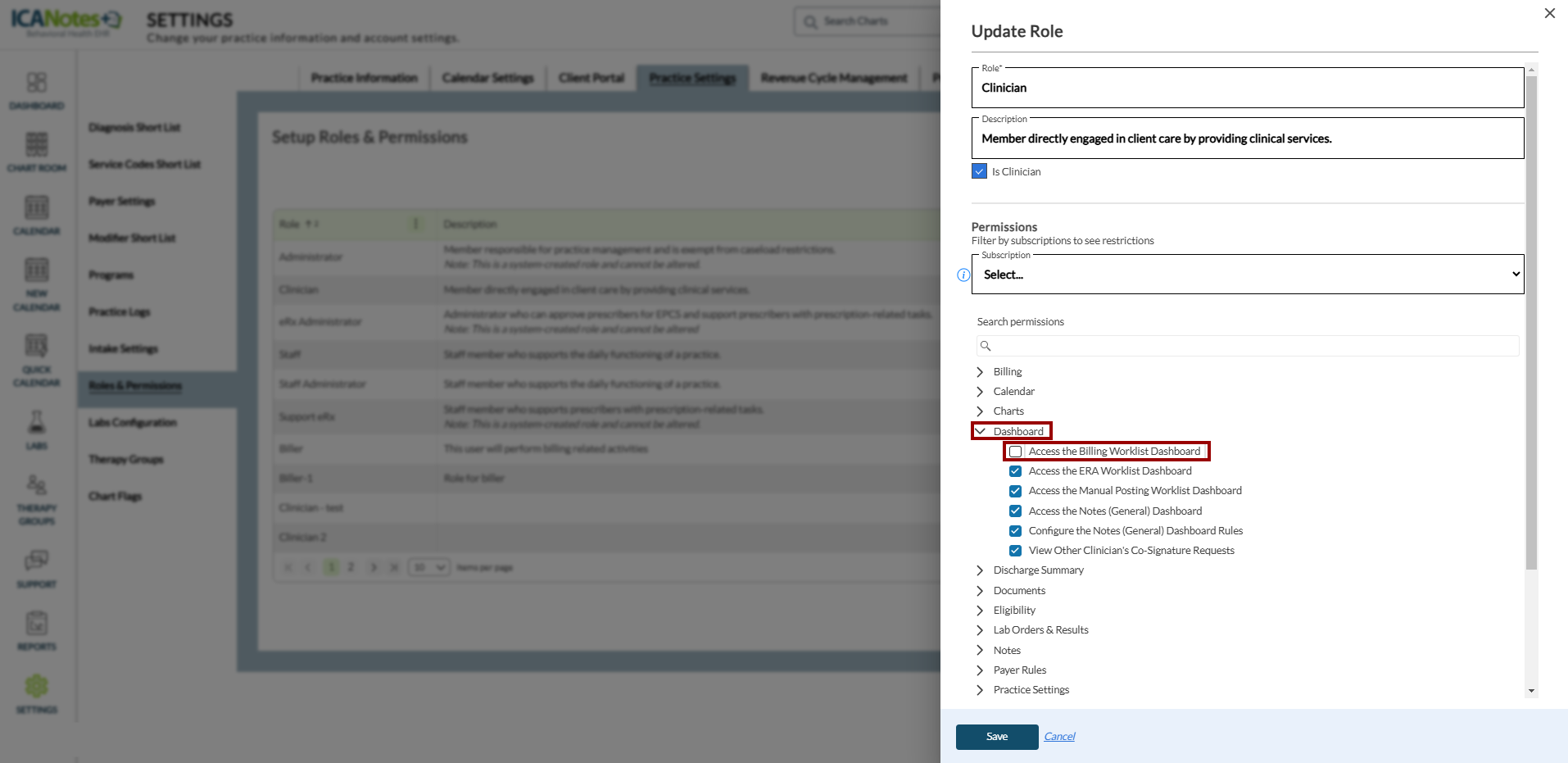Switch to the Practice Information tab
This screenshot has height=763, width=1568.
point(364,78)
